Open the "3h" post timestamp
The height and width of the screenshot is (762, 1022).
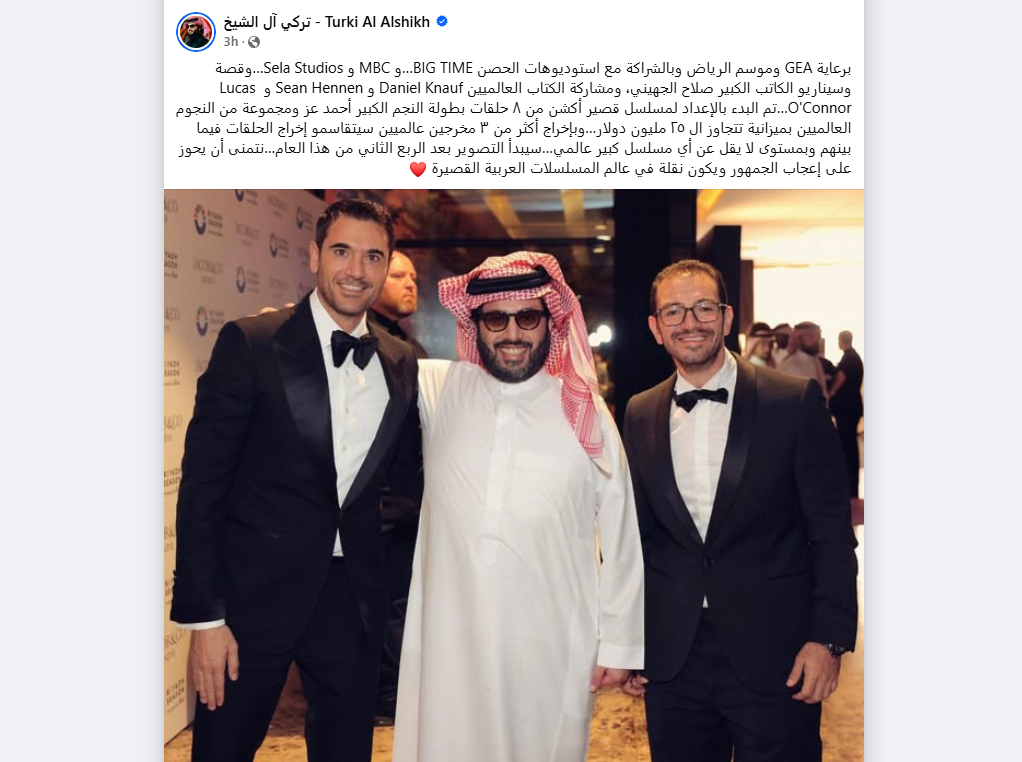231,42
